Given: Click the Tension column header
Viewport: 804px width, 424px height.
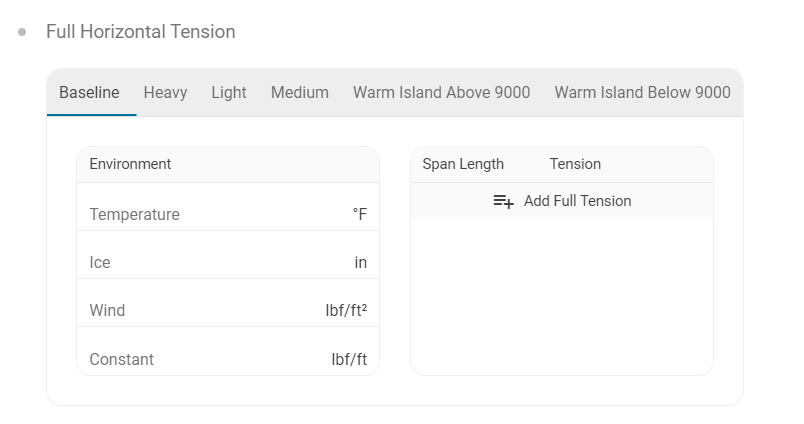Looking at the screenshot, I should pos(575,164).
